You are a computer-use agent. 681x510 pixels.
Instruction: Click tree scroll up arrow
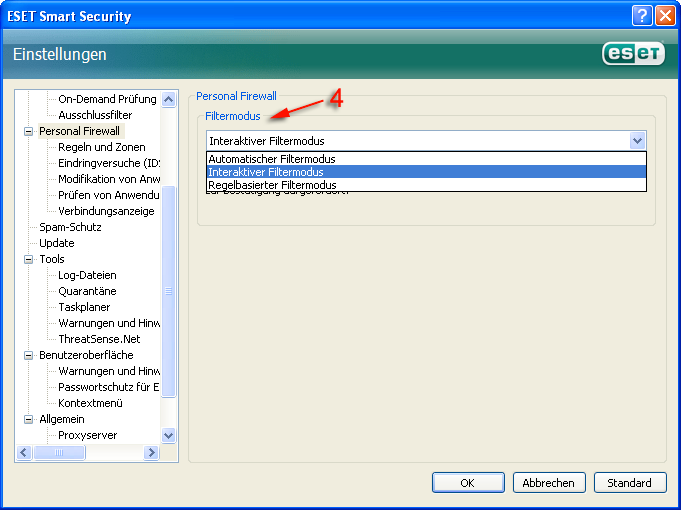pos(169,99)
